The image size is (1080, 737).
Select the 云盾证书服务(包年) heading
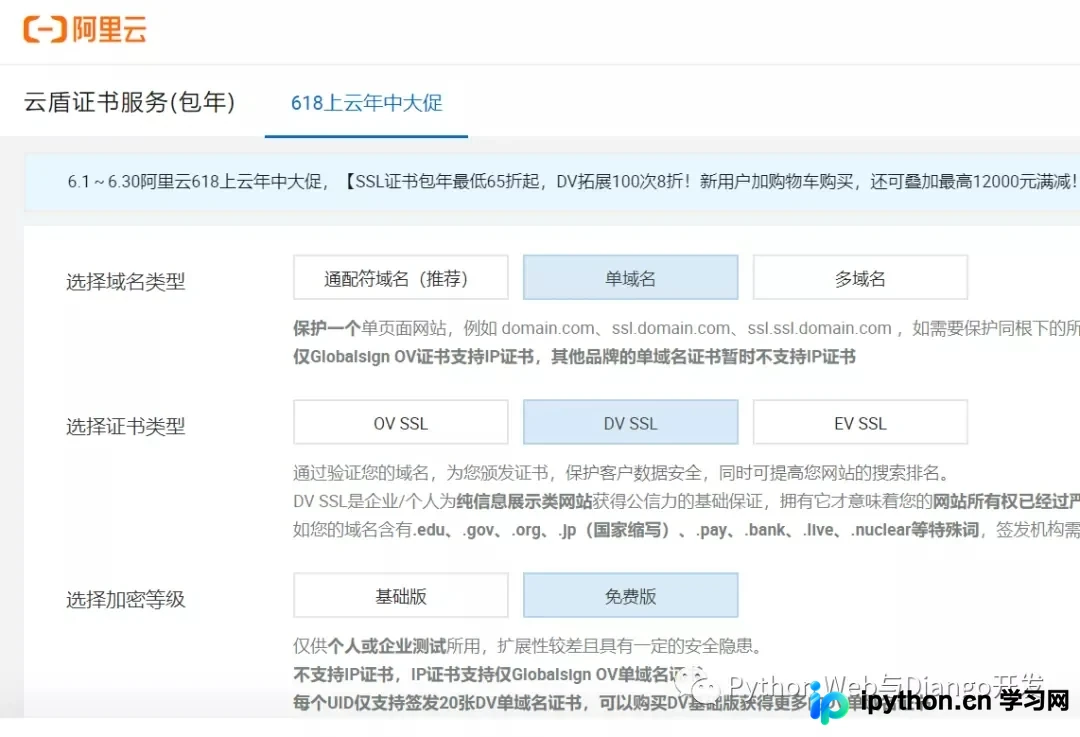[129, 102]
